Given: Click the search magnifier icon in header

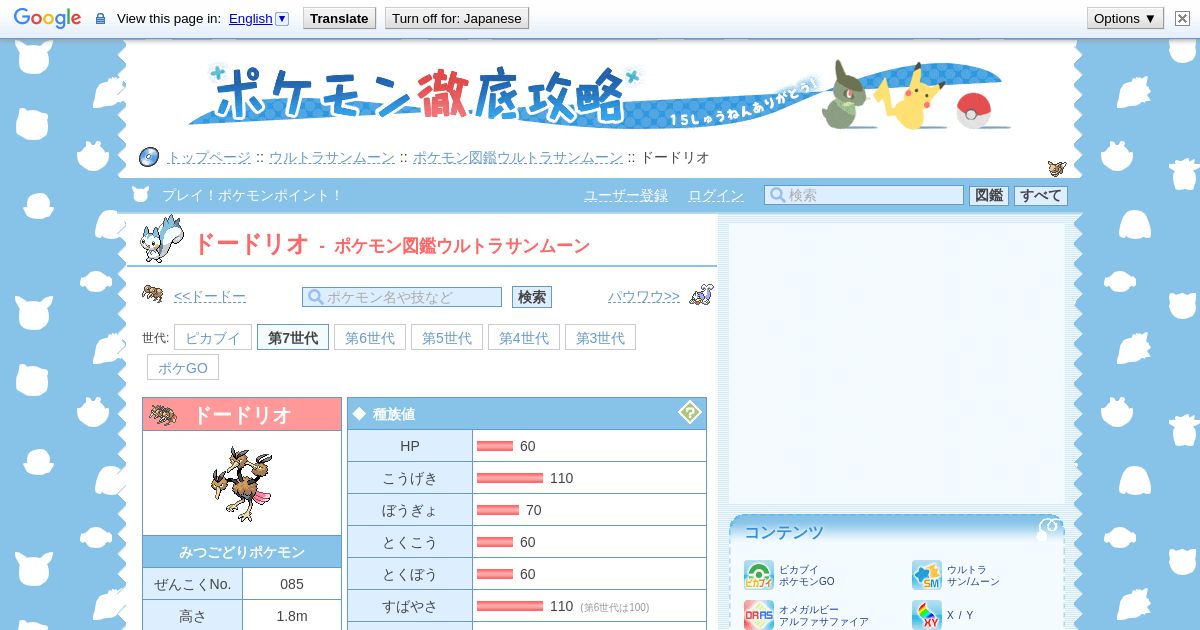Looking at the screenshot, I should point(776,195).
